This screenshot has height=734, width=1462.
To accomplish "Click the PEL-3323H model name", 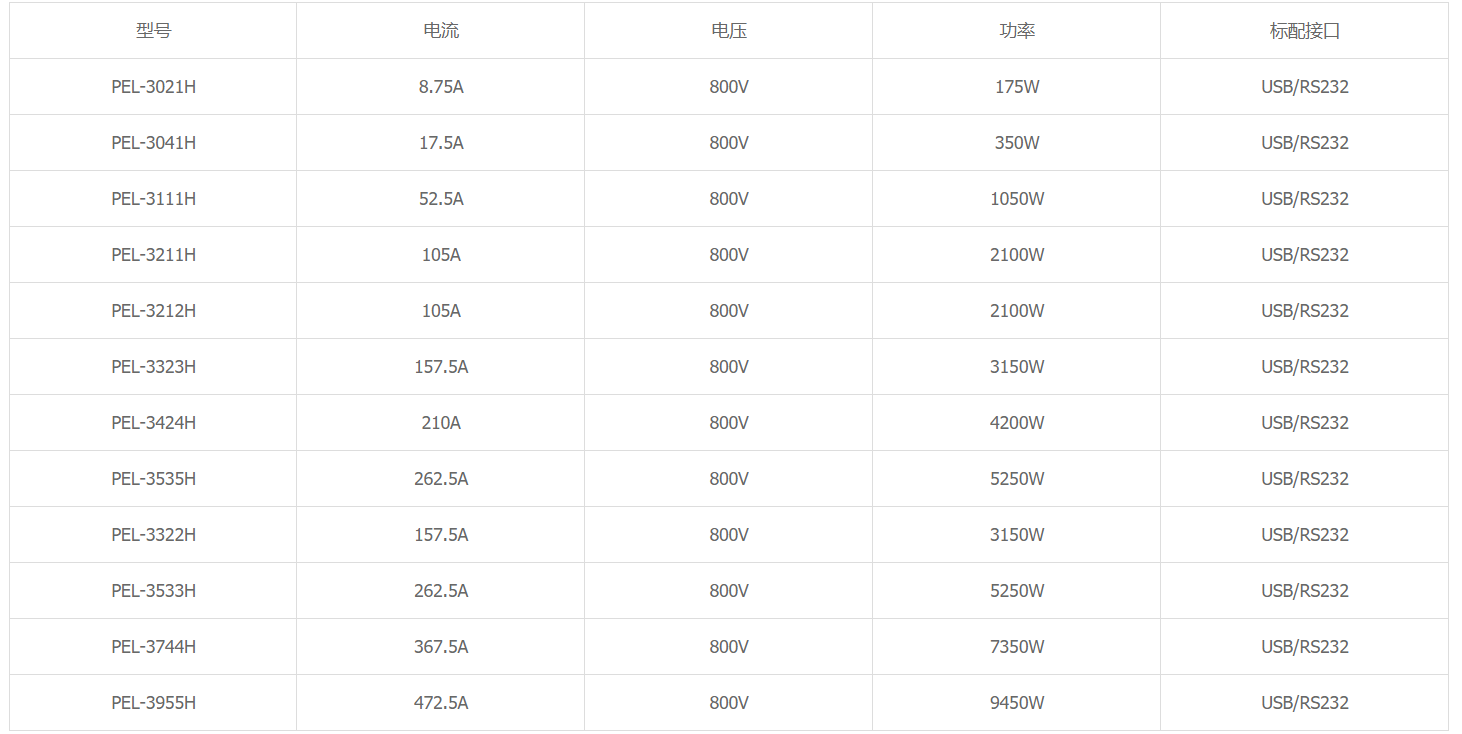I will point(153,367).
